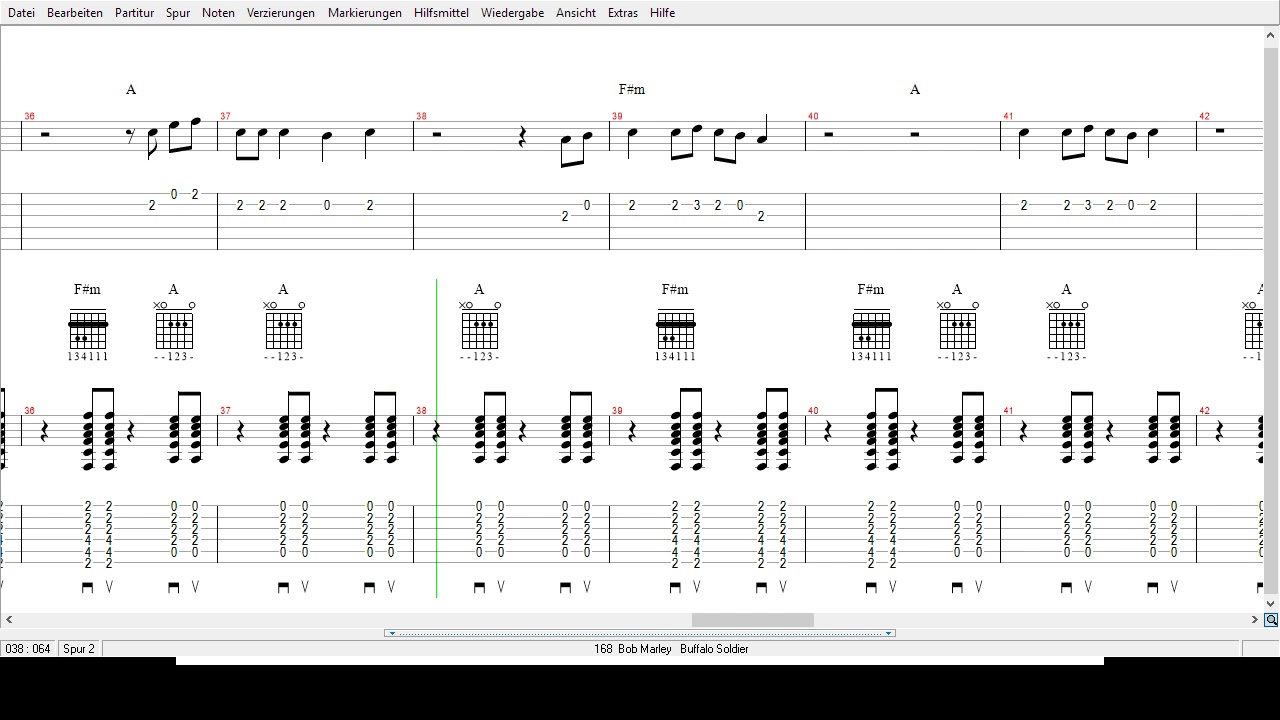
Task: Open the Extras menu
Action: click(623, 13)
